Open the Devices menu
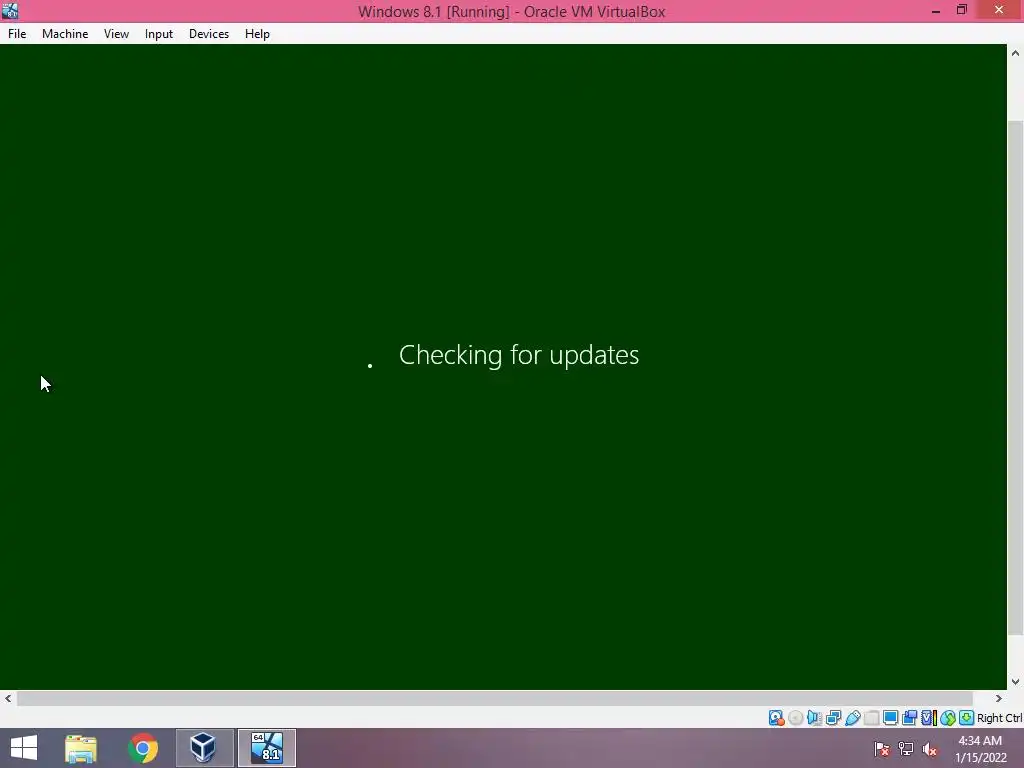The height and width of the screenshot is (768, 1024). (209, 34)
